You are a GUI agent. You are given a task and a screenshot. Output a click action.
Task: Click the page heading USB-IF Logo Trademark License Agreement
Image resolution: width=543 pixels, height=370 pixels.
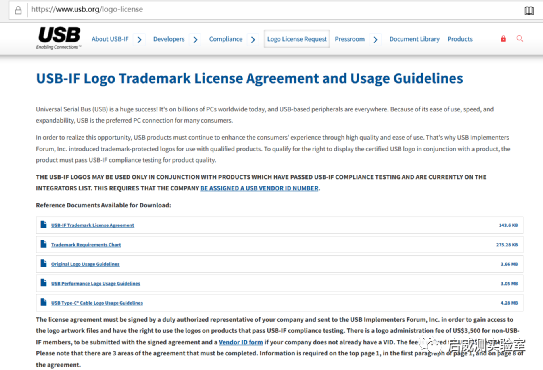pyautogui.click(x=249, y=79)
